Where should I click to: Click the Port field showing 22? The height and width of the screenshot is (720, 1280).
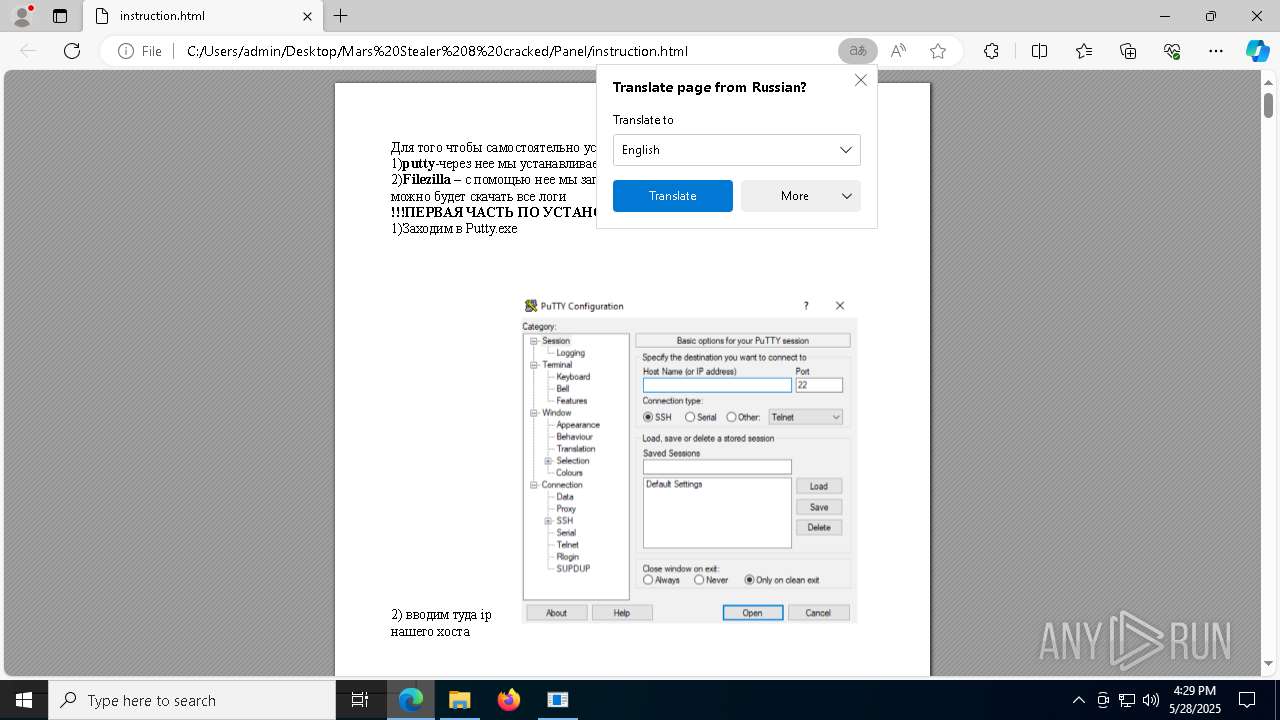(x=819, y=385)
